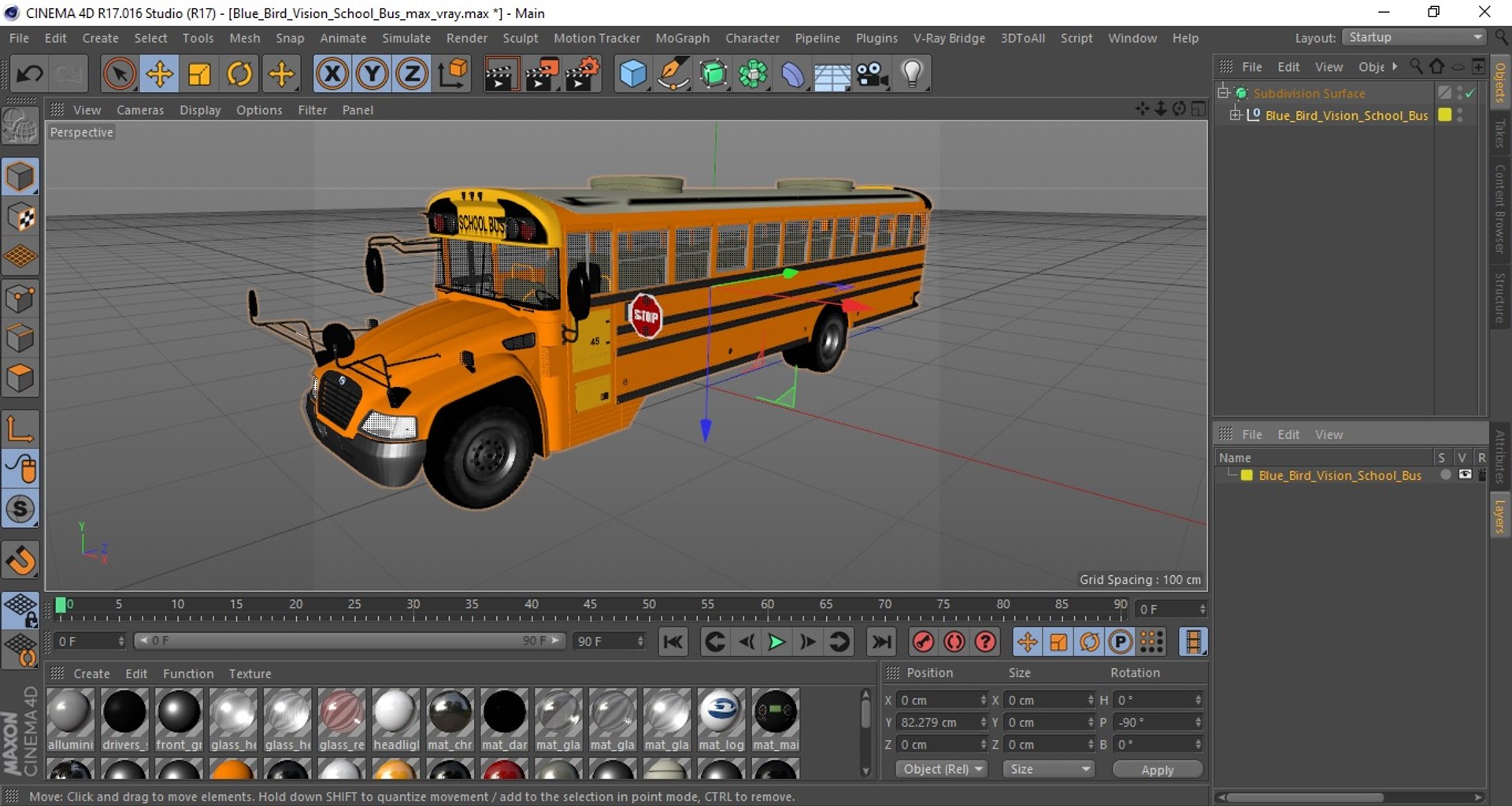1512x806 pixels.
Task: Add a light object
Action: [x=912, y=74]
